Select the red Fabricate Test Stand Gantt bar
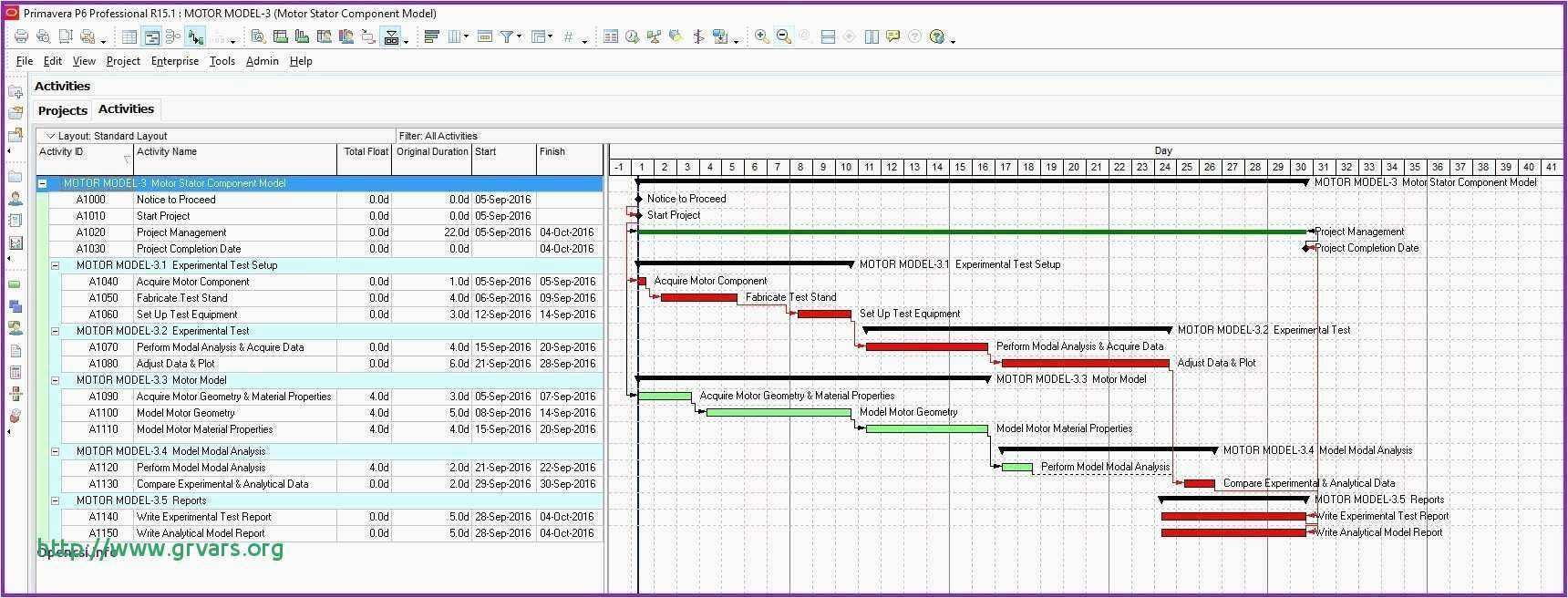 tap(698, 297)
